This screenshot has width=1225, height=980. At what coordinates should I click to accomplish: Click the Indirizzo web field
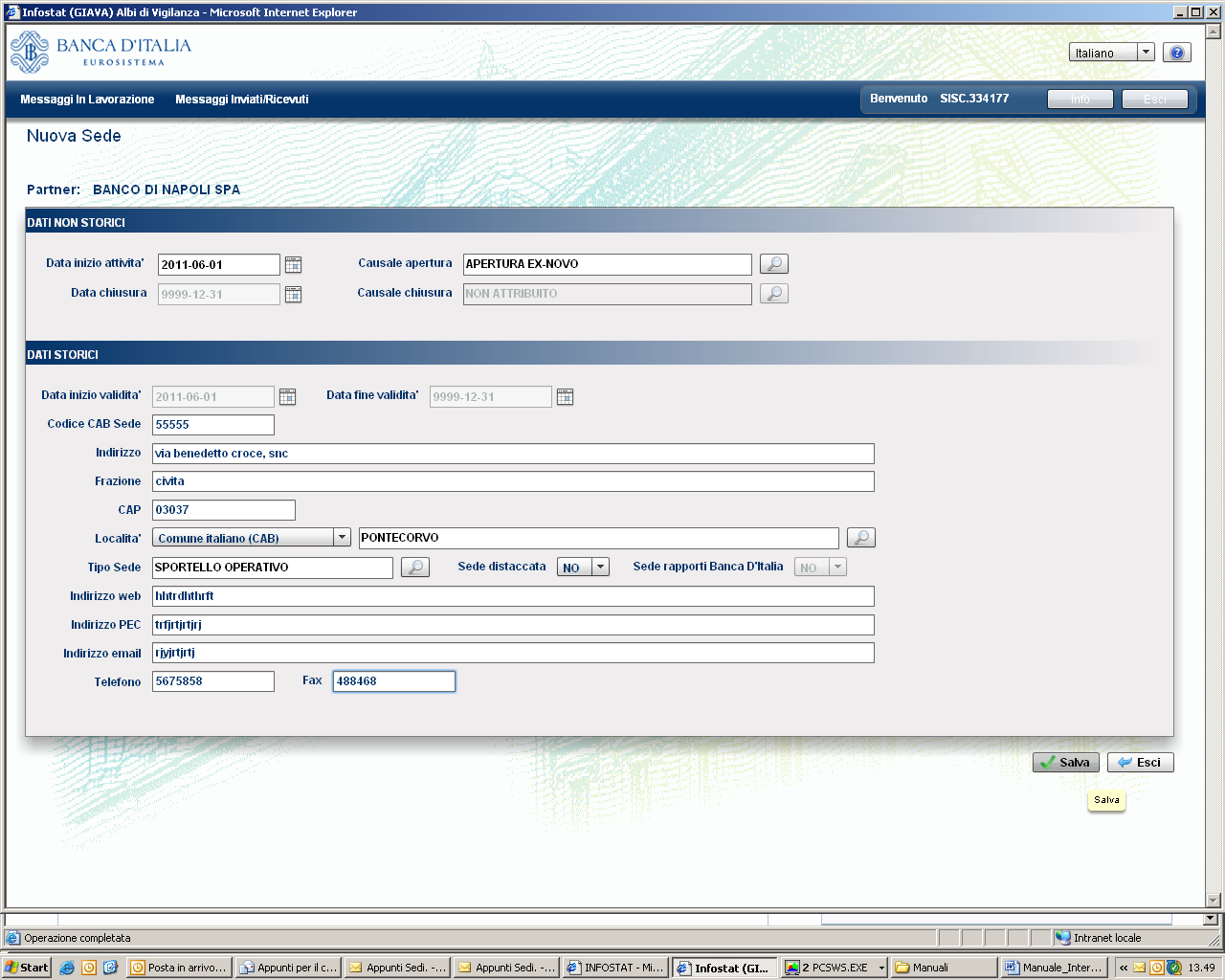(x=513, y=596)
